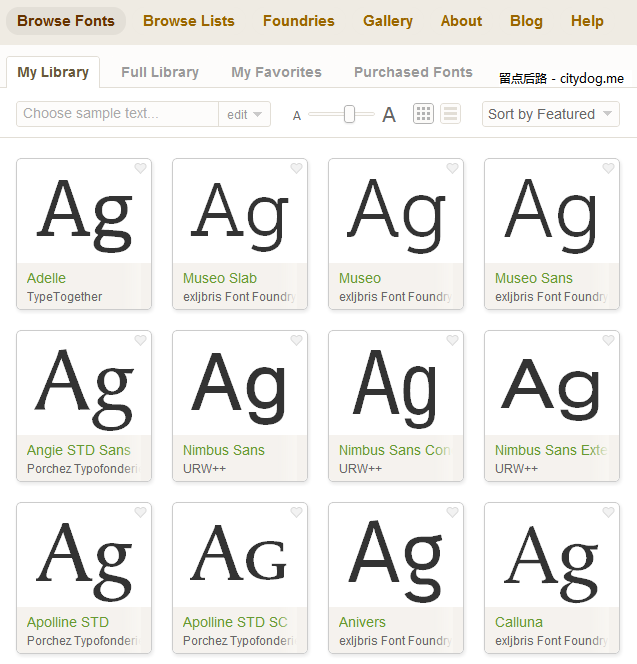Image resolution: width=637 pixels, height=664 pixels.
Task: Open the sample text edit dropdown
Action: point(244,114)
